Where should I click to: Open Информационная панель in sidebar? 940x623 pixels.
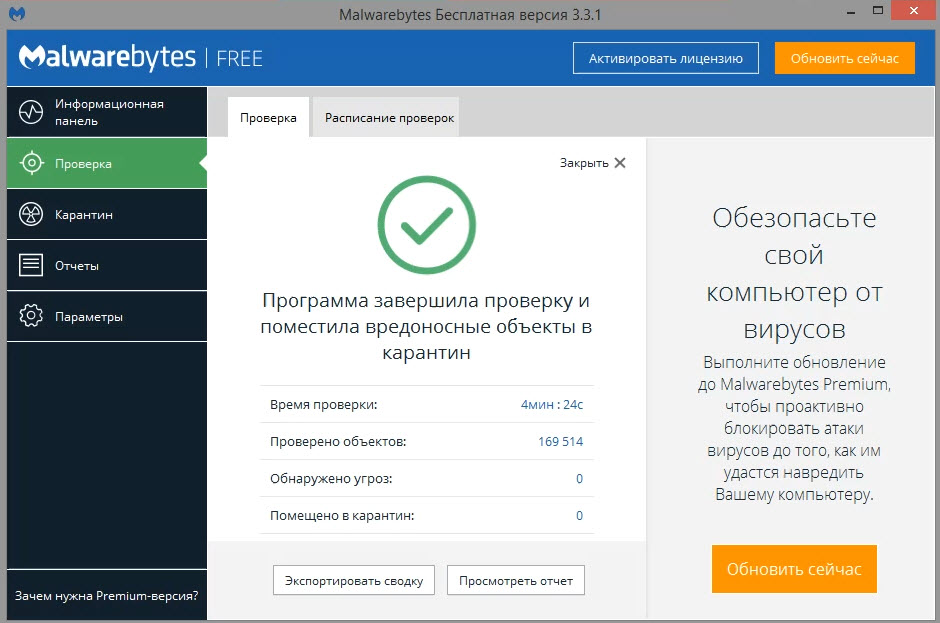[x=107, y=112]
